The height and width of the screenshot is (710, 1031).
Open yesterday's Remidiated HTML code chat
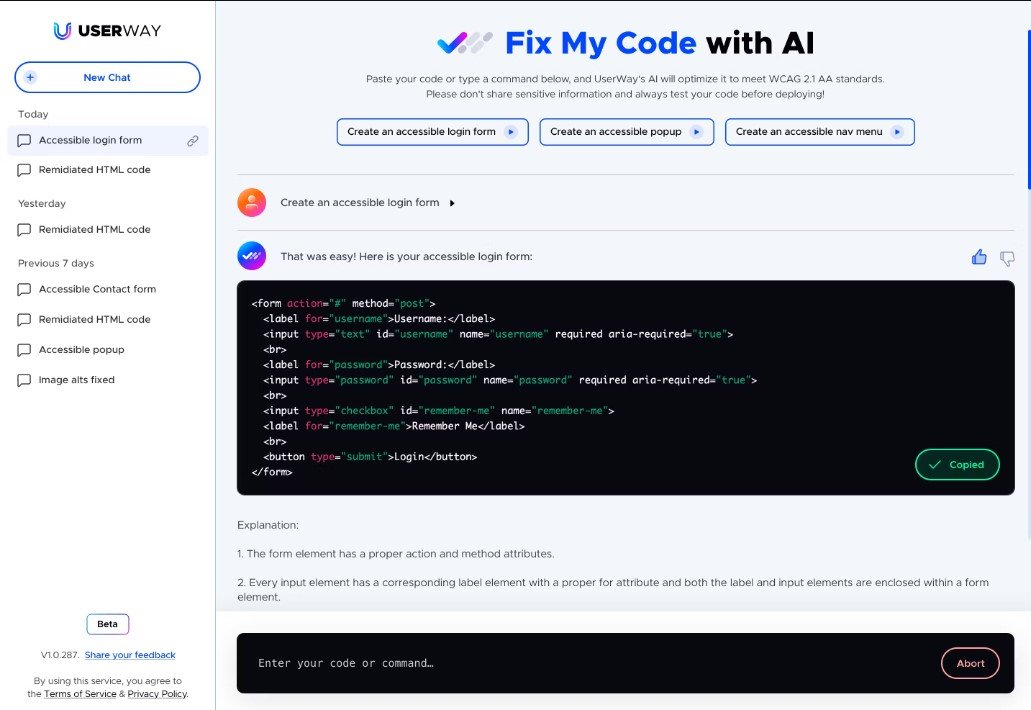[x=95, y=229]
